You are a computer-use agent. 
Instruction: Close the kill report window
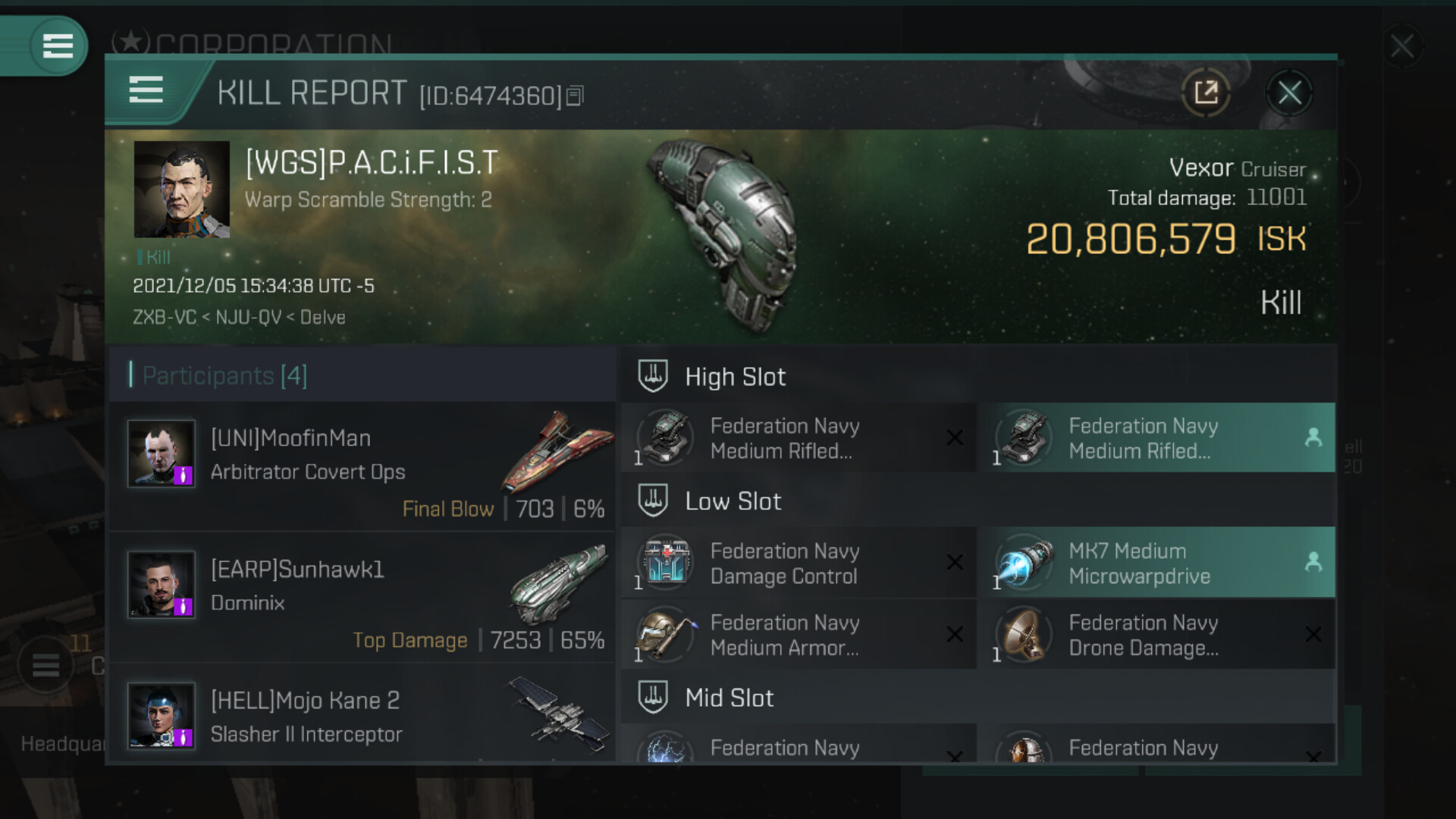[1289, 93]
